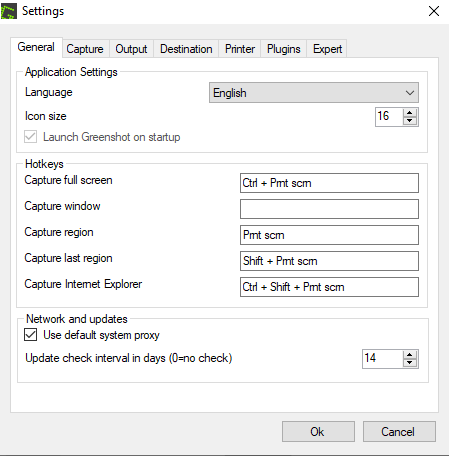
Task: Open the Printer tab
Action: 240,49
